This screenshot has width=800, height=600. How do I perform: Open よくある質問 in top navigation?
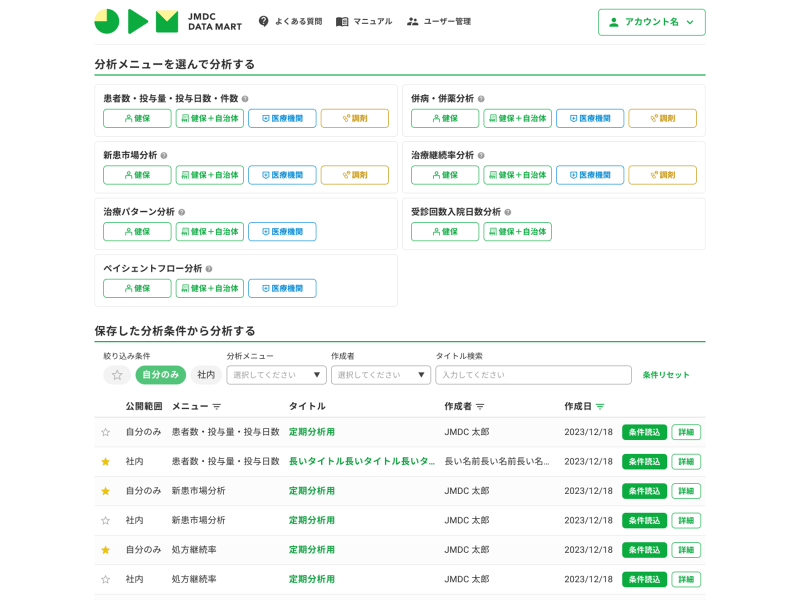290,21
